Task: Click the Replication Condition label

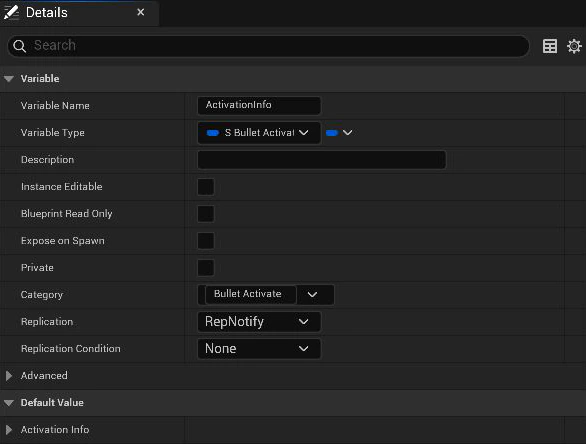Action: (x=71, y=349)
